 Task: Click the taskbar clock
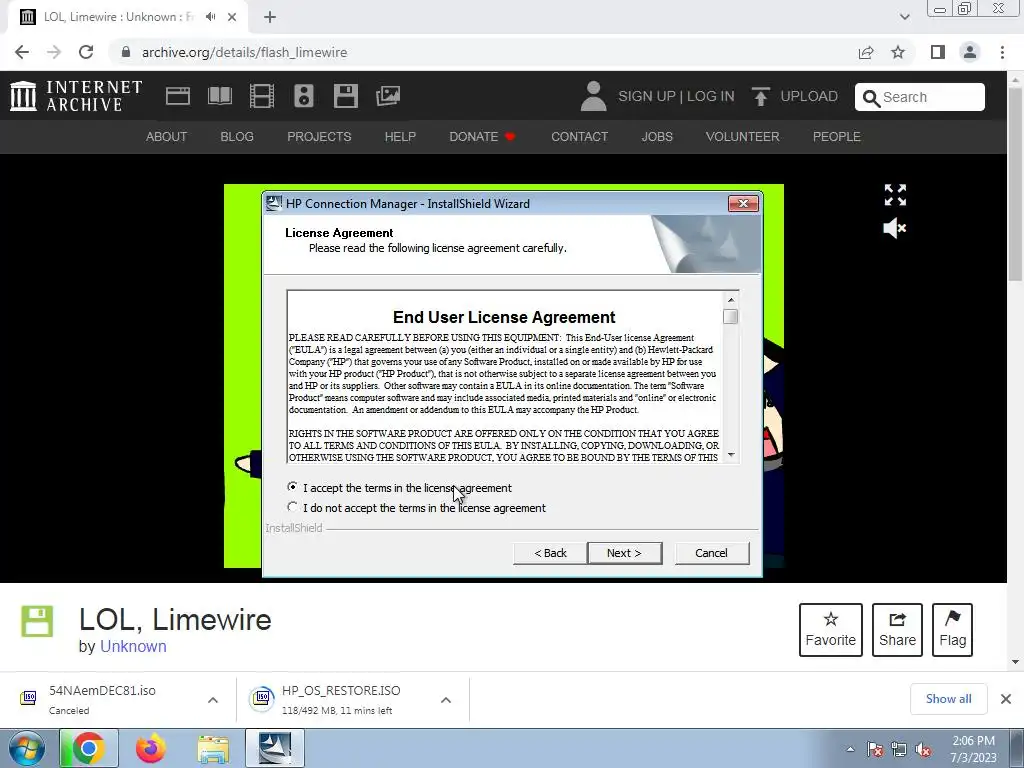pos(973,749)
